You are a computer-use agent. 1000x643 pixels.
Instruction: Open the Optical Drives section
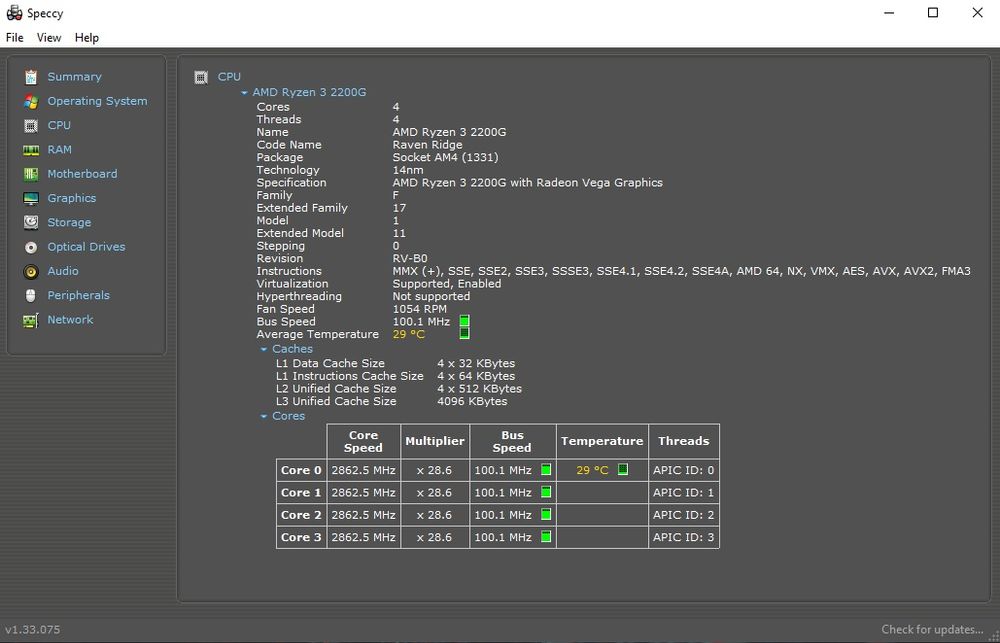(x=86, y=246)
